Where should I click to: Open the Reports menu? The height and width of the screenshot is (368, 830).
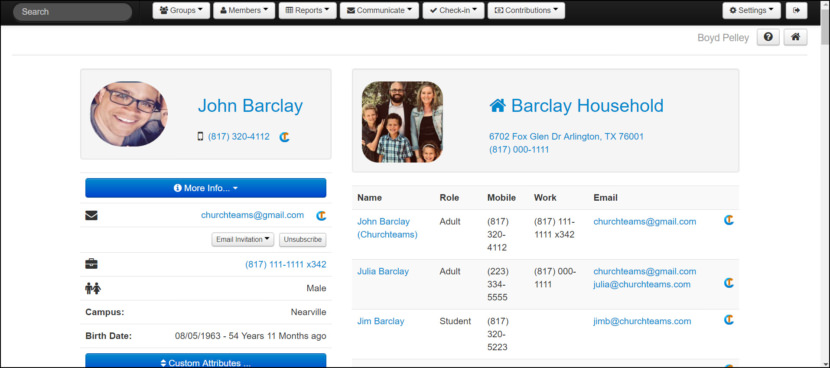click(308, 11)
